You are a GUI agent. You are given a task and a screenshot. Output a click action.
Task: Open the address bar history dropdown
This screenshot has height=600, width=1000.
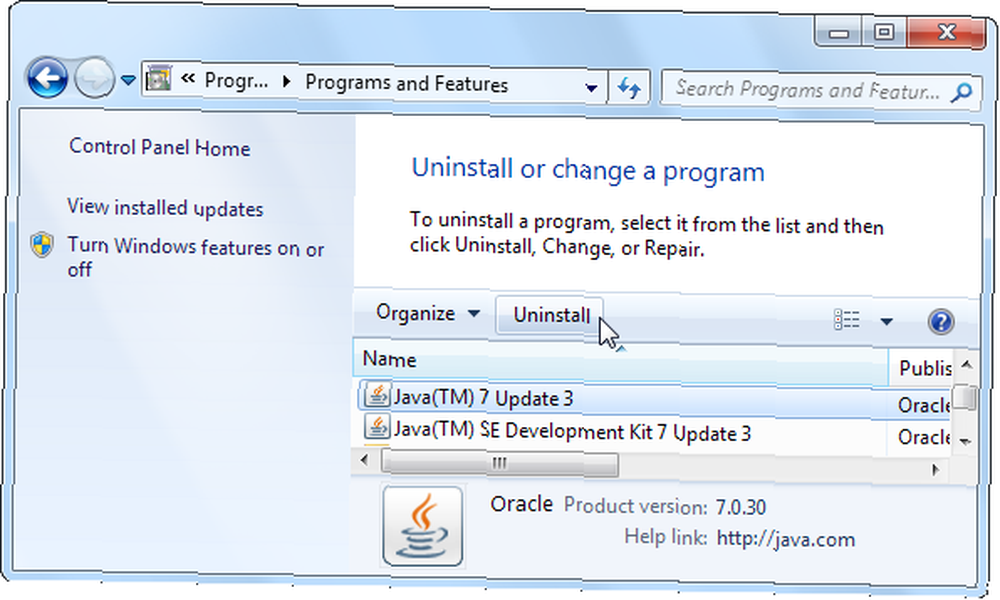591,88
